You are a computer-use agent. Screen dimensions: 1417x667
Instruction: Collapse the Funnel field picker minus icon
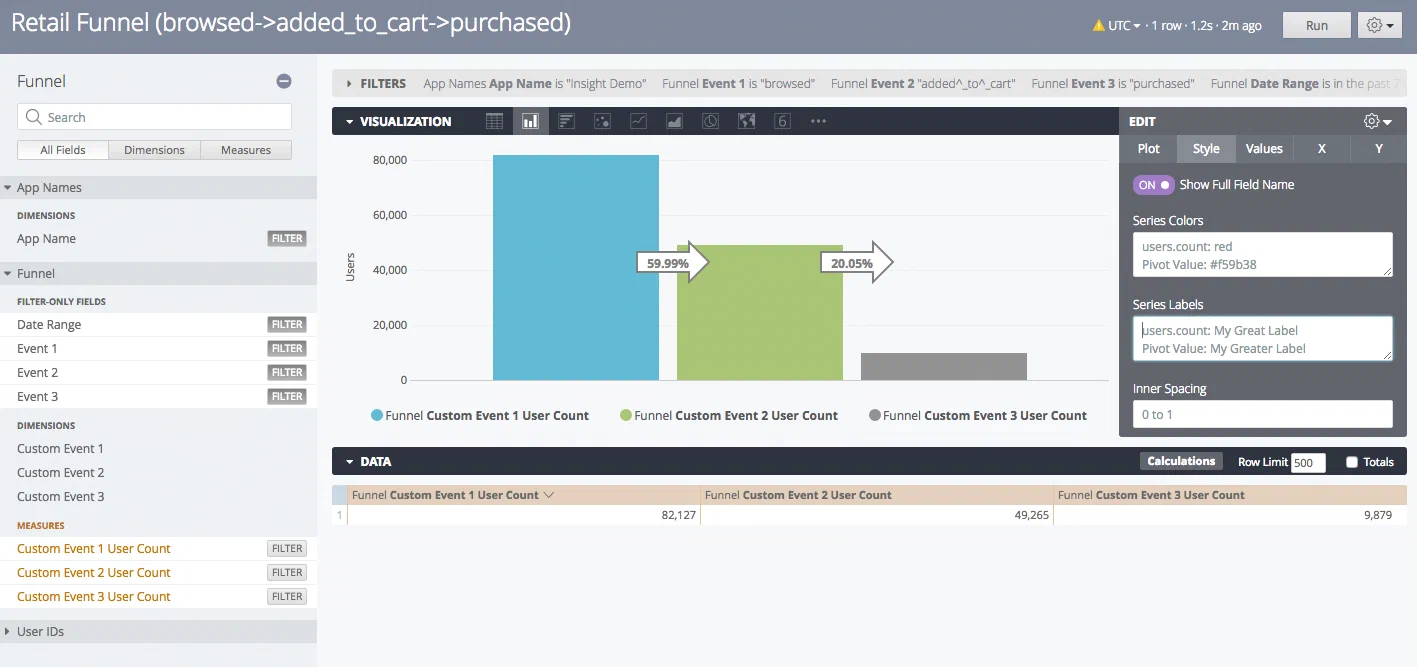tap(284, 81)
